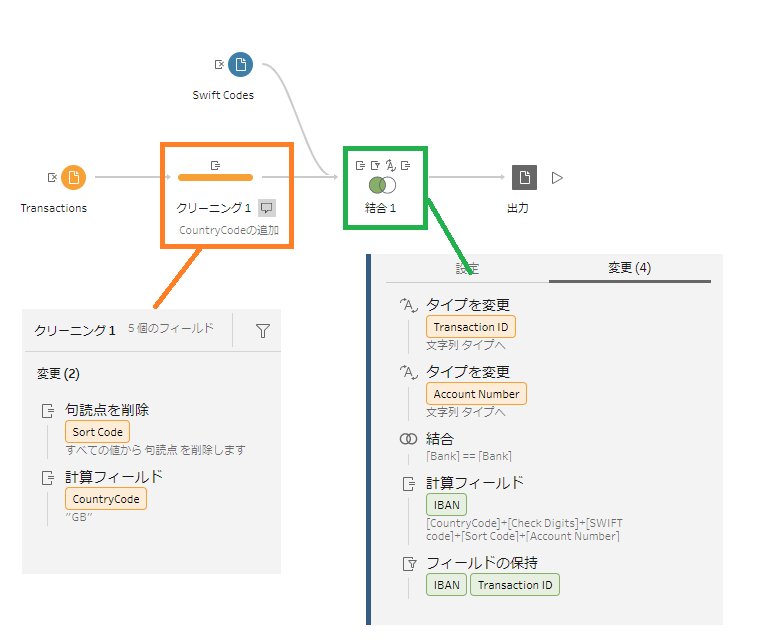Click first calculated field icon above 結合 1
Image resolution: width=763 pixels, height=643 pixels.
[360, 165]
